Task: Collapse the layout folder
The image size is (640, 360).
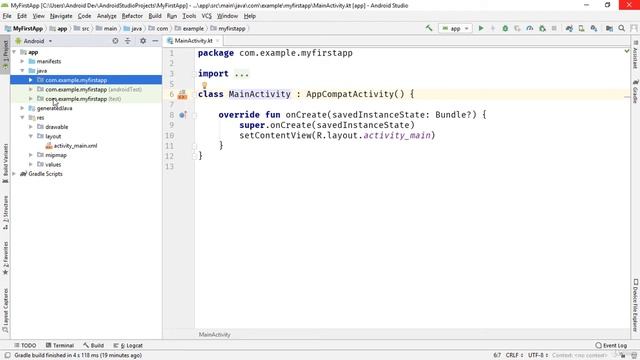Action: click(31, 136)
